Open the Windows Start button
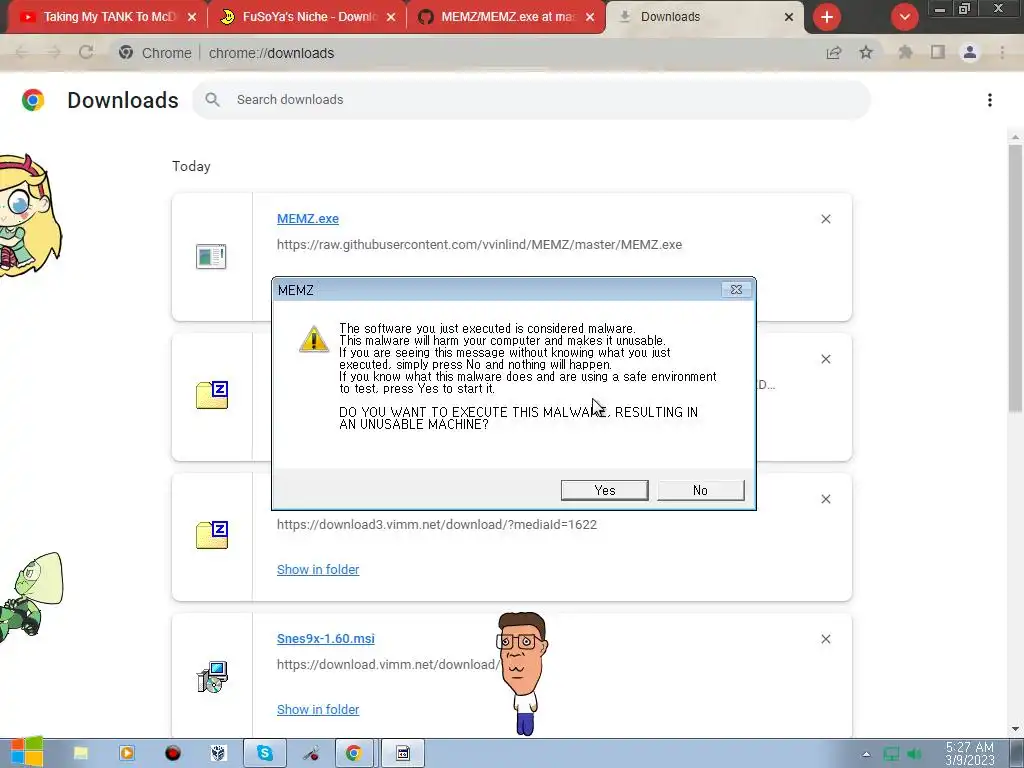Image resolution: width=1024 pixels, height=768 pixels. (x=27, y=752)
